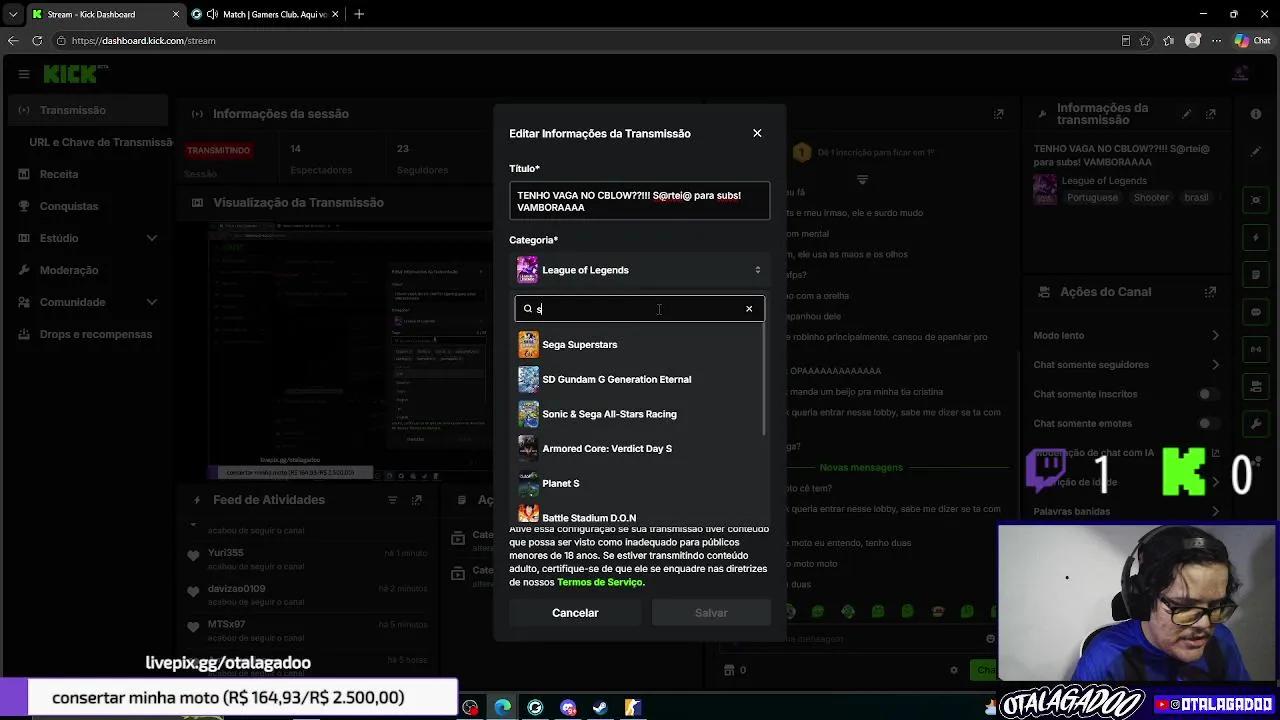Pop out Ações do Canal panel
Viewport: 1280px width, 720px height.
coord(1211,292)
